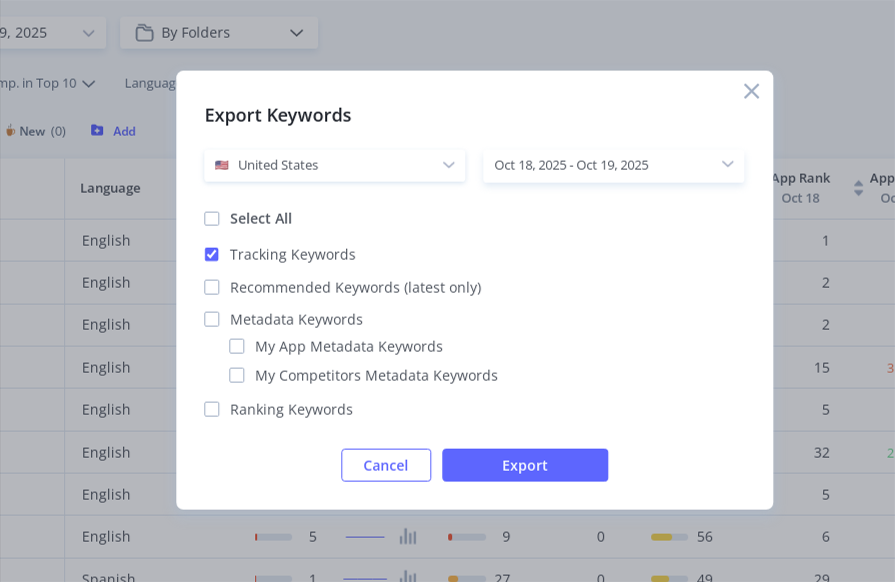Click the Add folder icon
Viewport: 895px width, 582px height.
pos(98,131)
